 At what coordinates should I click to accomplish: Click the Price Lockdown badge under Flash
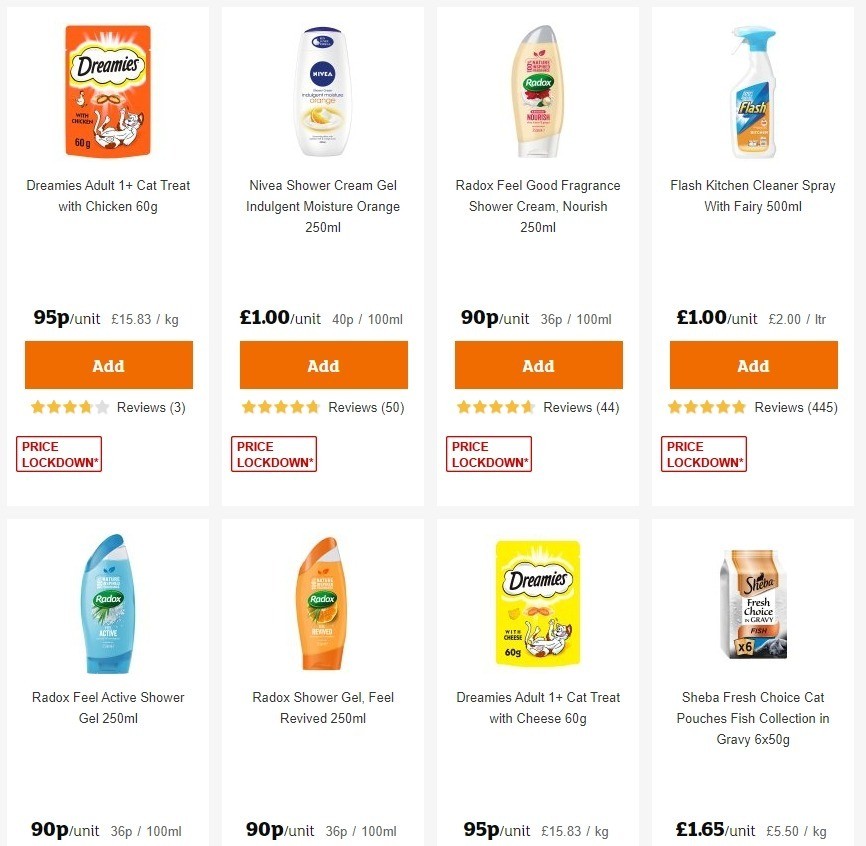(703, 453)
